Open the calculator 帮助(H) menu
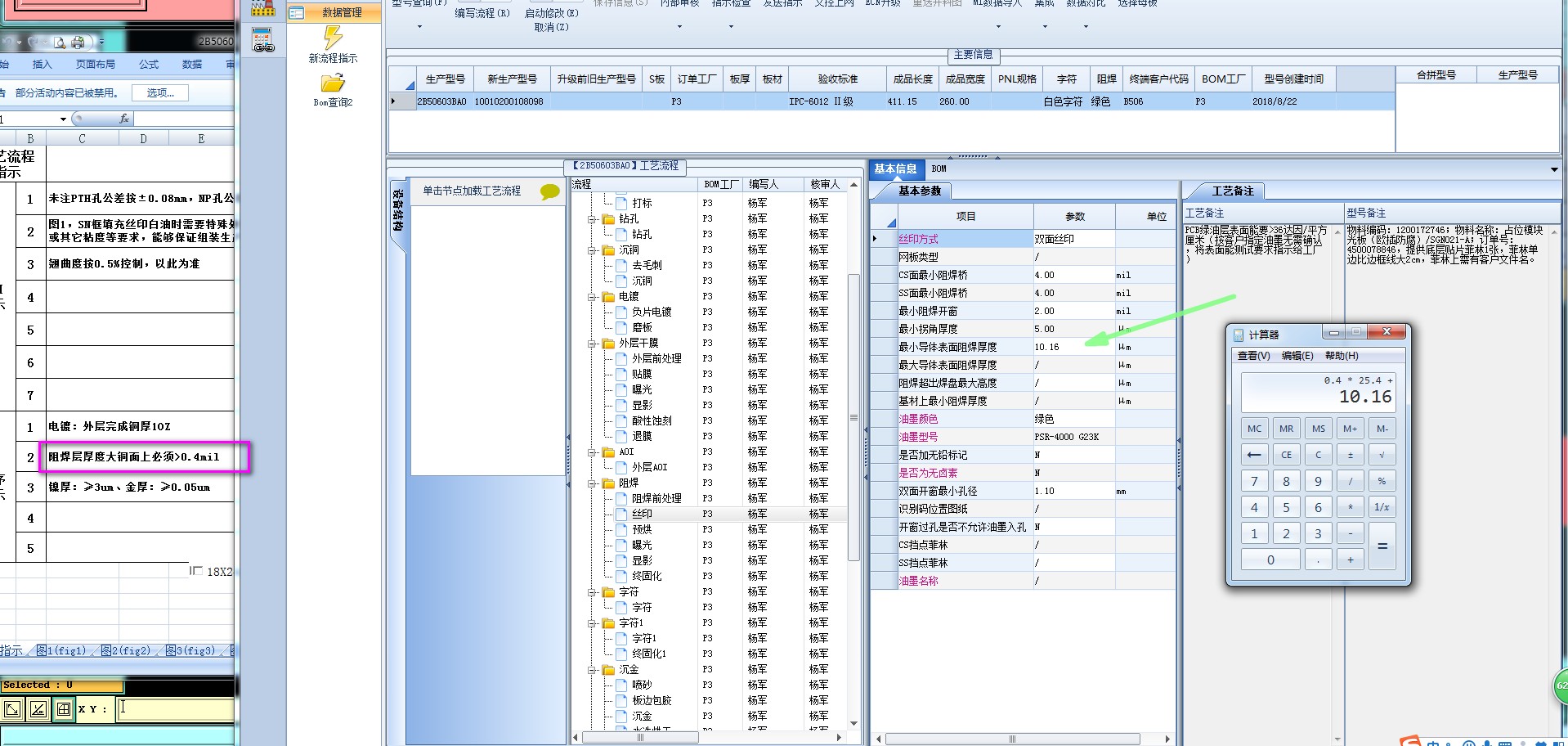The height and width of the screenshot is (746, 1568). click(x=1342, y=356)
